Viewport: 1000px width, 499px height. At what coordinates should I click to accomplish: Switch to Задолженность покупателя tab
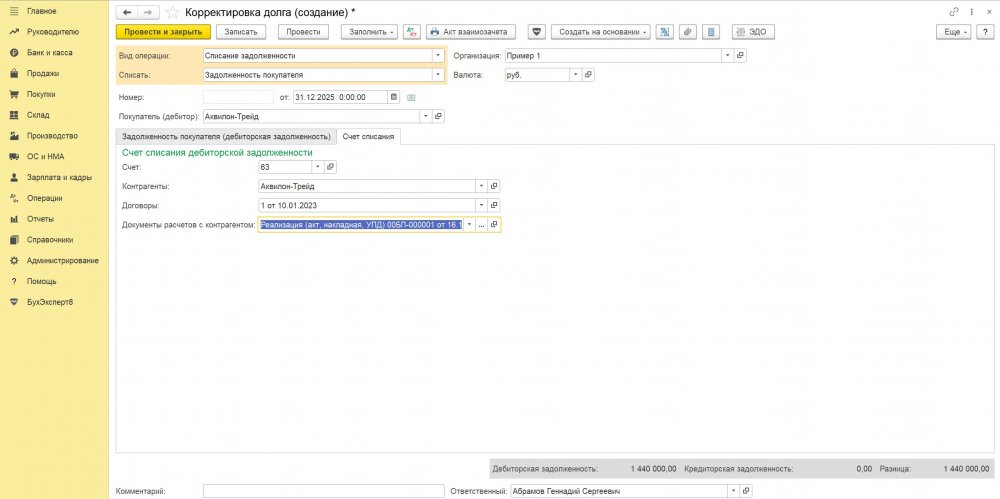pos(226,136)
